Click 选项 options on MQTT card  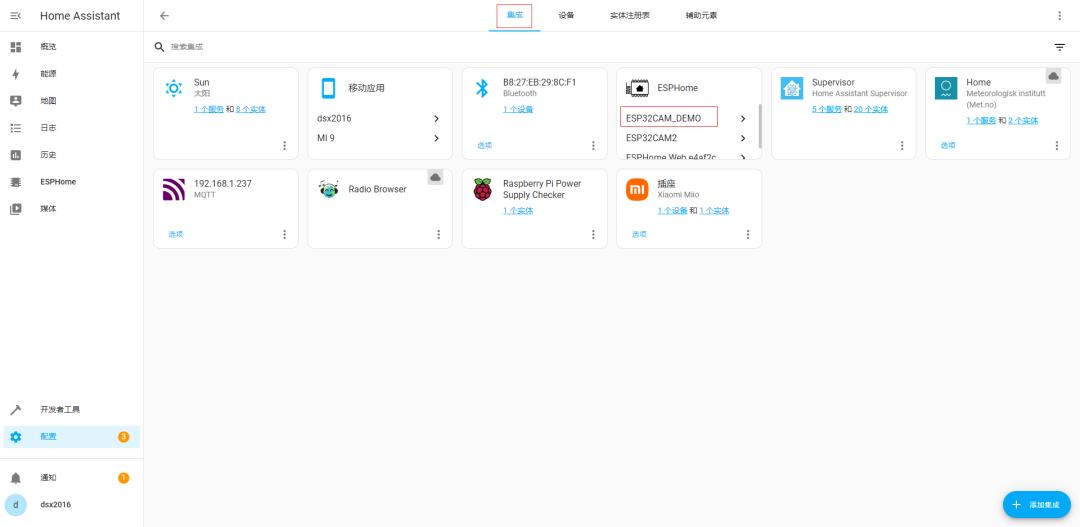point(176,234)
